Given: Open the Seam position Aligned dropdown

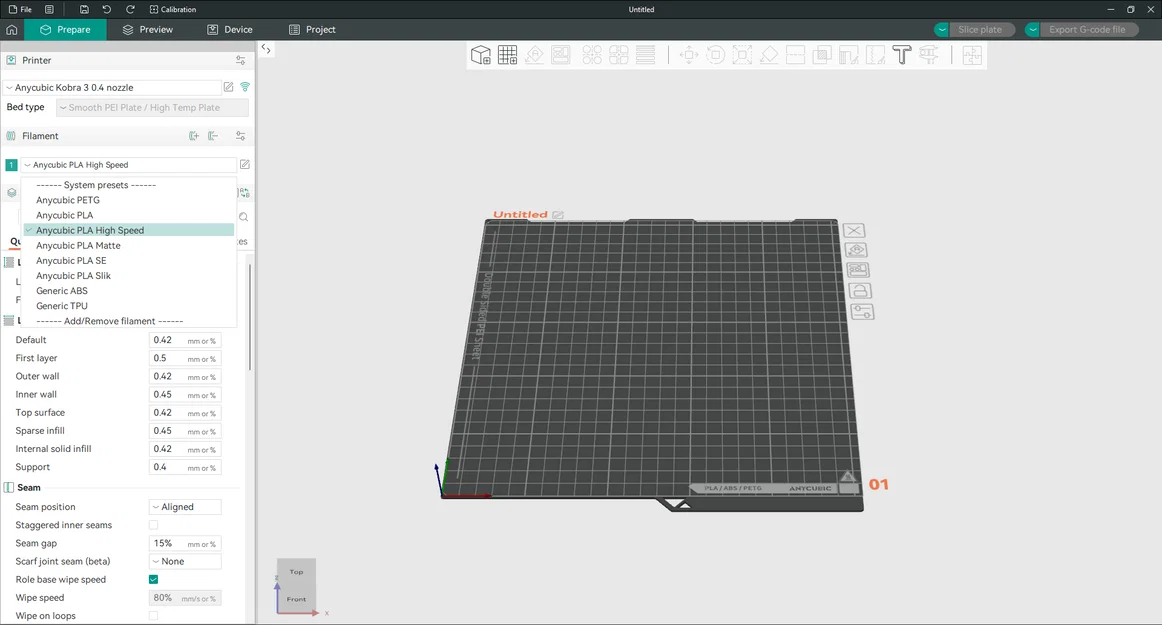Looking at the screenshot, I should (185, 507).
